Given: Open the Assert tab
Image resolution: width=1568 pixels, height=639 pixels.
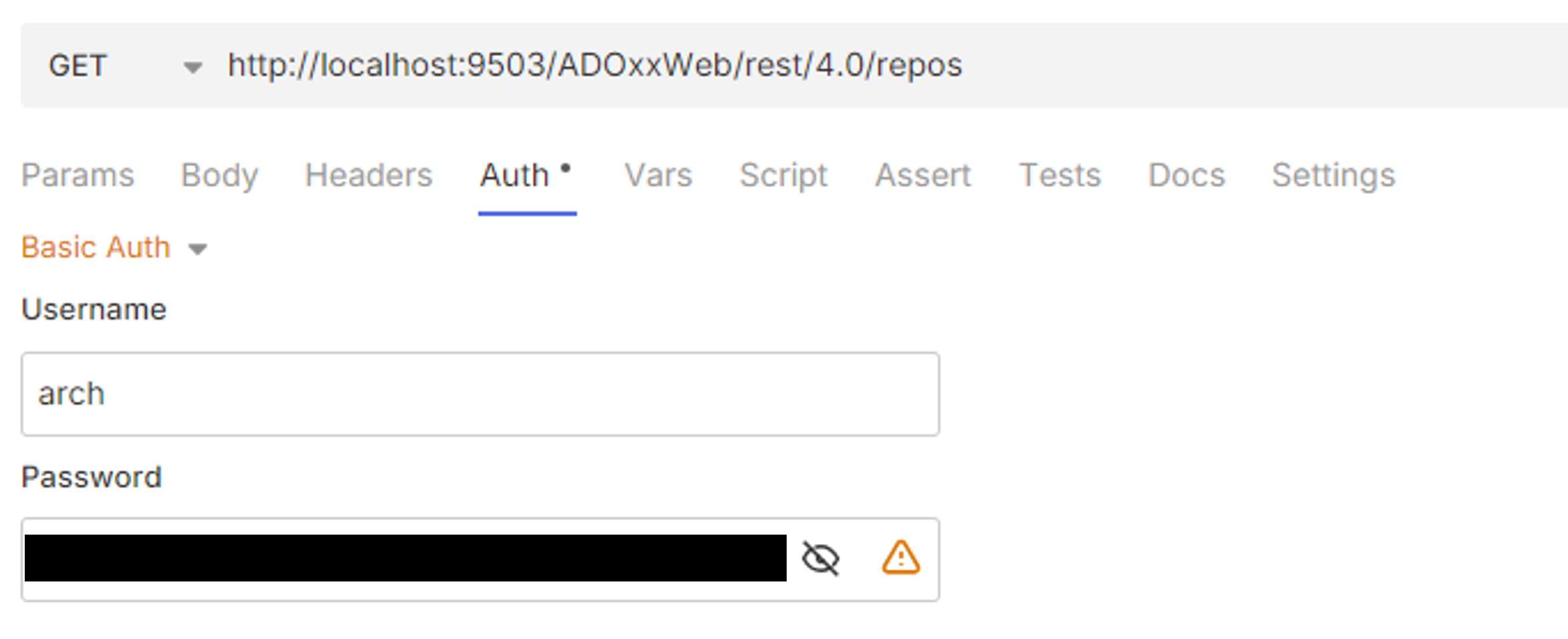Looking at the screenshot, I should point(923,175).
